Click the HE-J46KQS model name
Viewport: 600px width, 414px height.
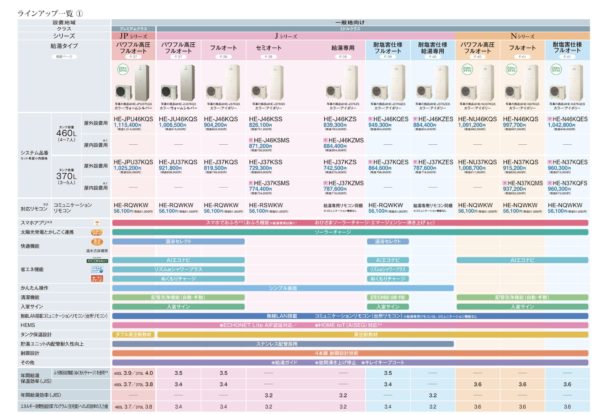pos(221,119)
